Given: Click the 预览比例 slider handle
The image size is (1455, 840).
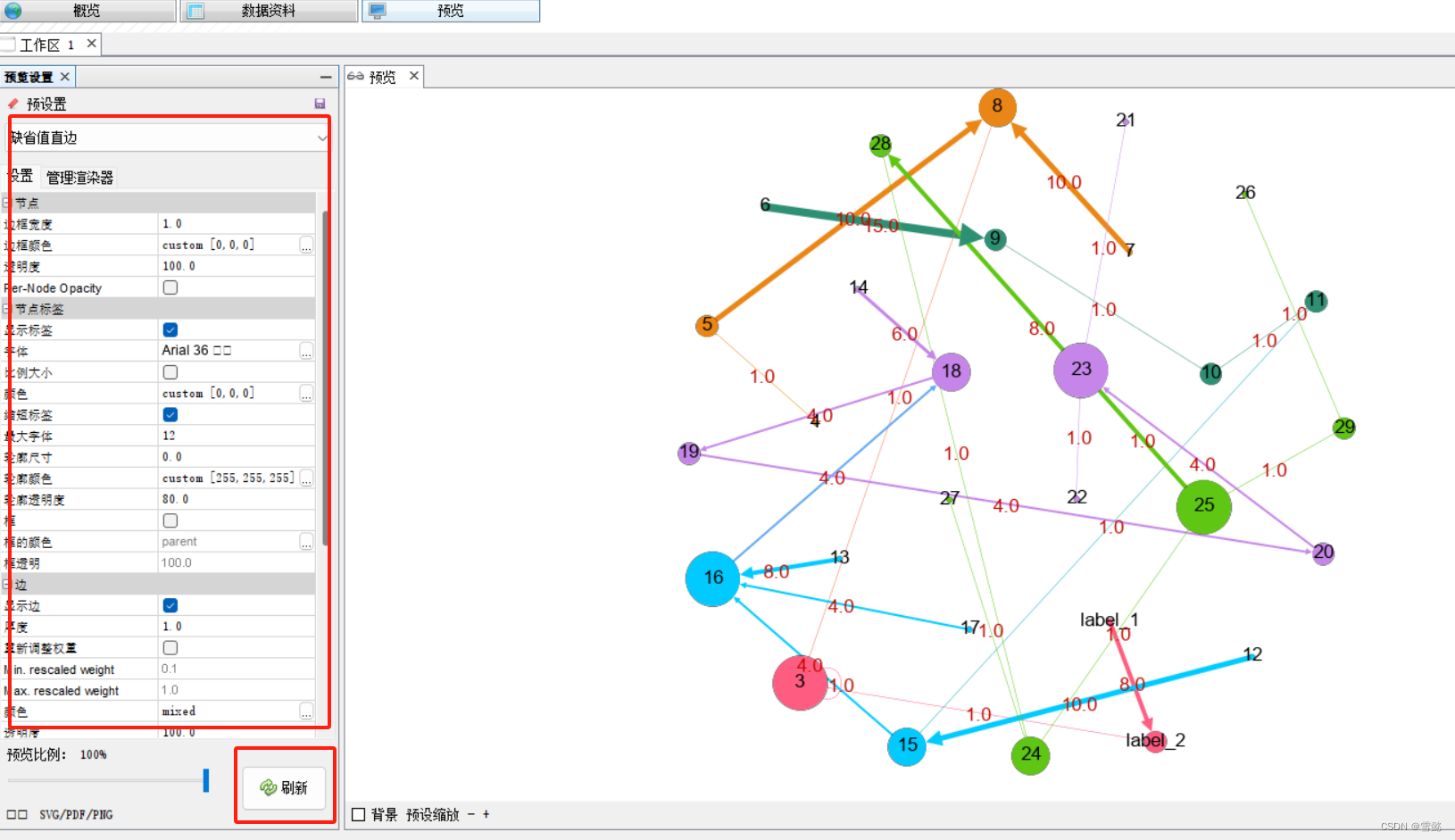Looking at the screenshot, I should click(206, 780).
